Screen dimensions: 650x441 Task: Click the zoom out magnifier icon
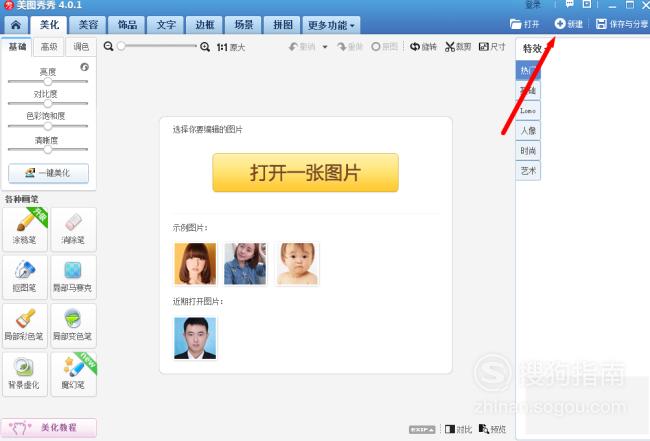coord(109,46)
